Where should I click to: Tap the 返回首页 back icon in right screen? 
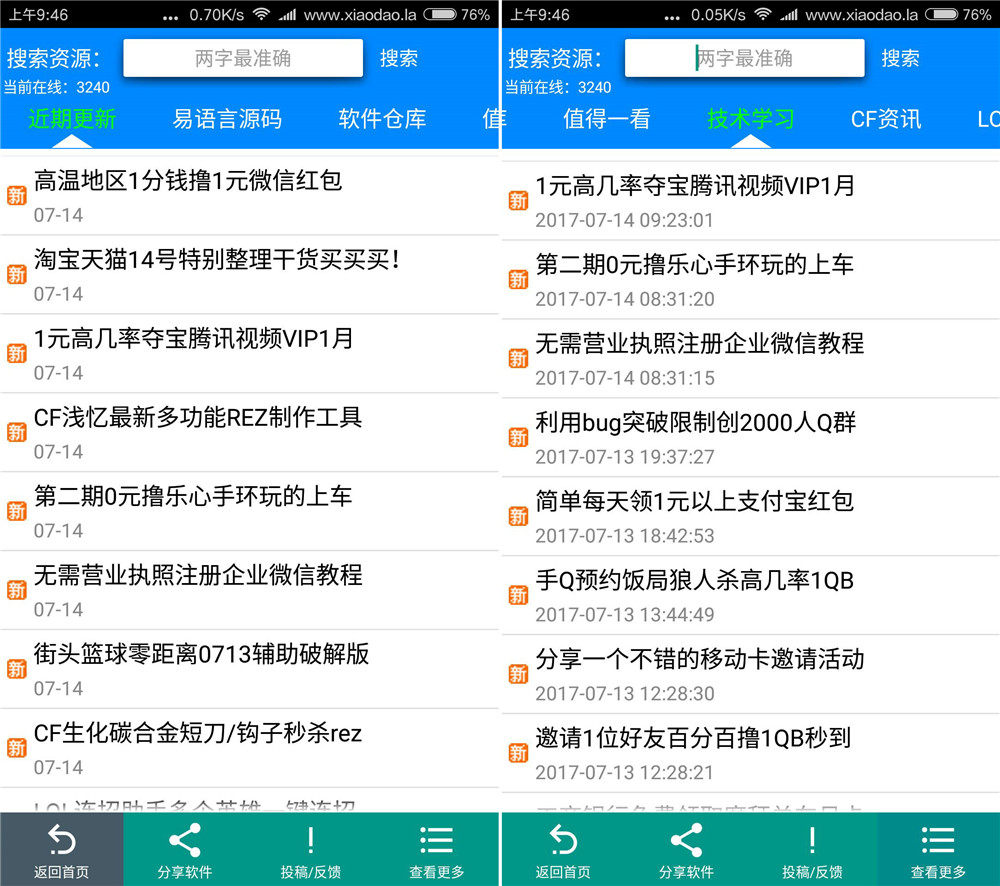(563, 839)
